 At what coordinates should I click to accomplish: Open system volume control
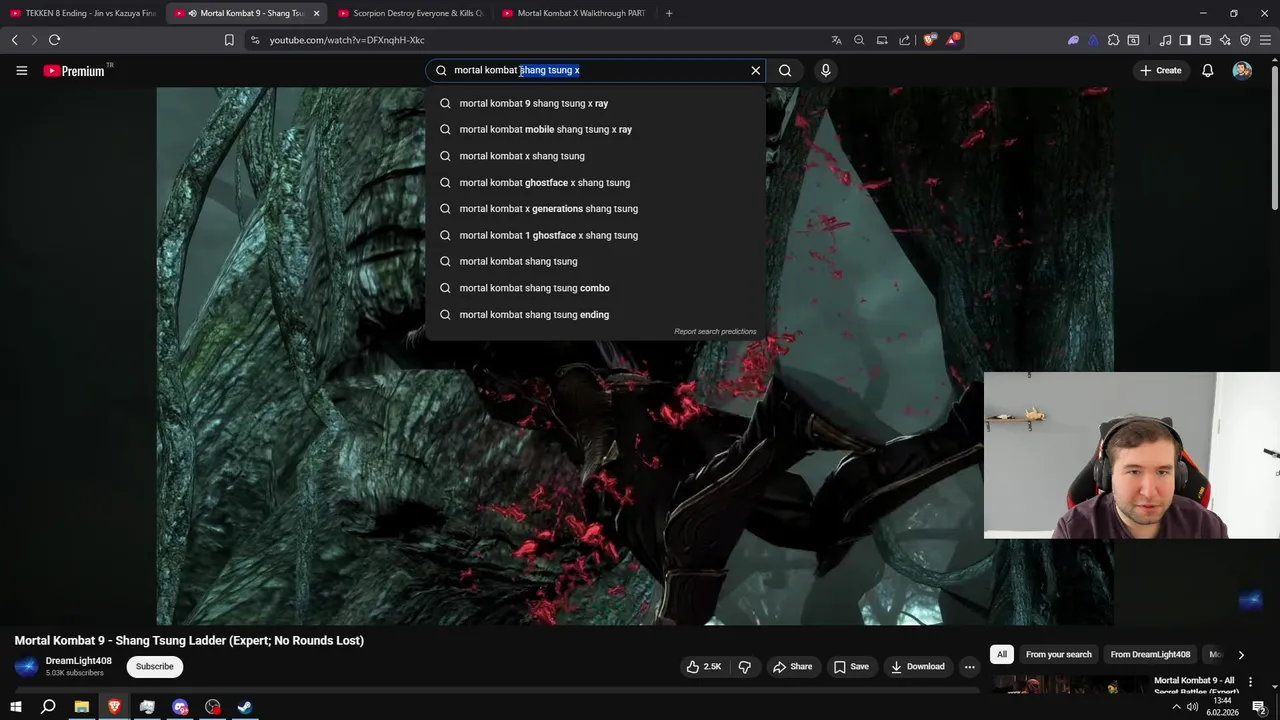[x=1192, y=707]
